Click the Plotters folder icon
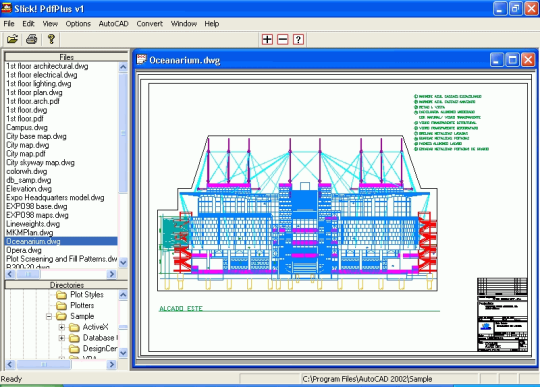This screenshot has height=387, width=540. click(61, 306)
